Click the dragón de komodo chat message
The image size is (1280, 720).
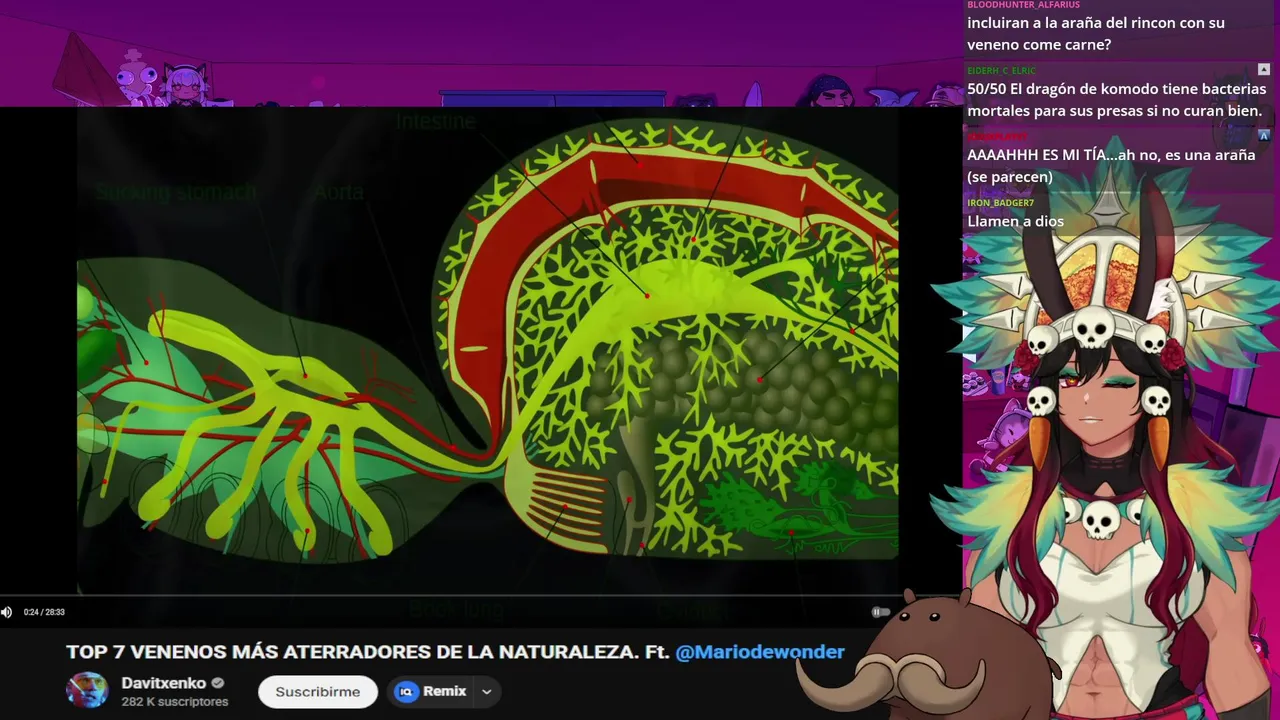coord(1116,100)
